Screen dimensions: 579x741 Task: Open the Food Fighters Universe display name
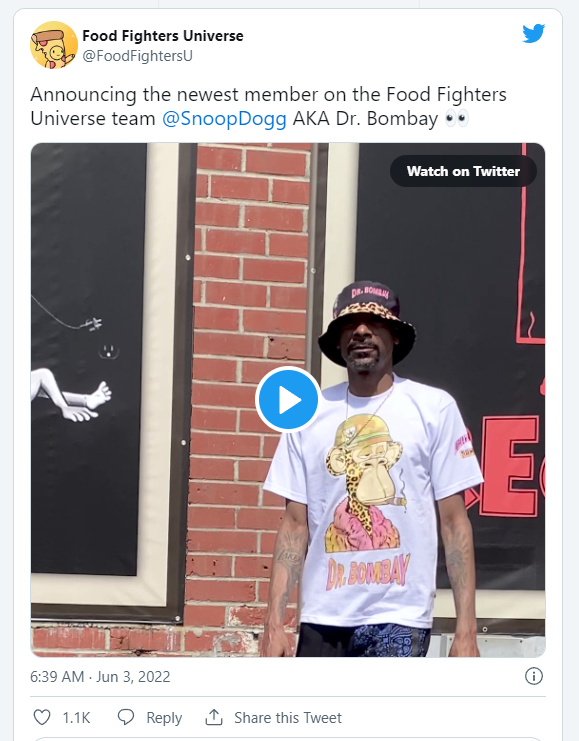coord(163,35)
